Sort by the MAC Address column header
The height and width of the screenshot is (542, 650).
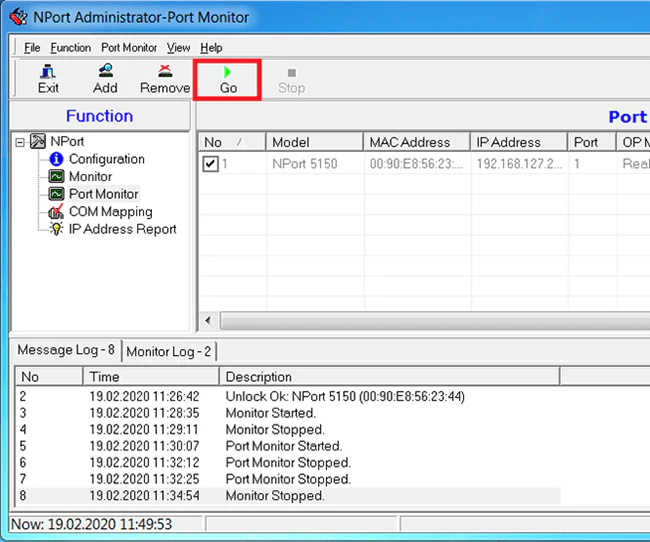416,142
